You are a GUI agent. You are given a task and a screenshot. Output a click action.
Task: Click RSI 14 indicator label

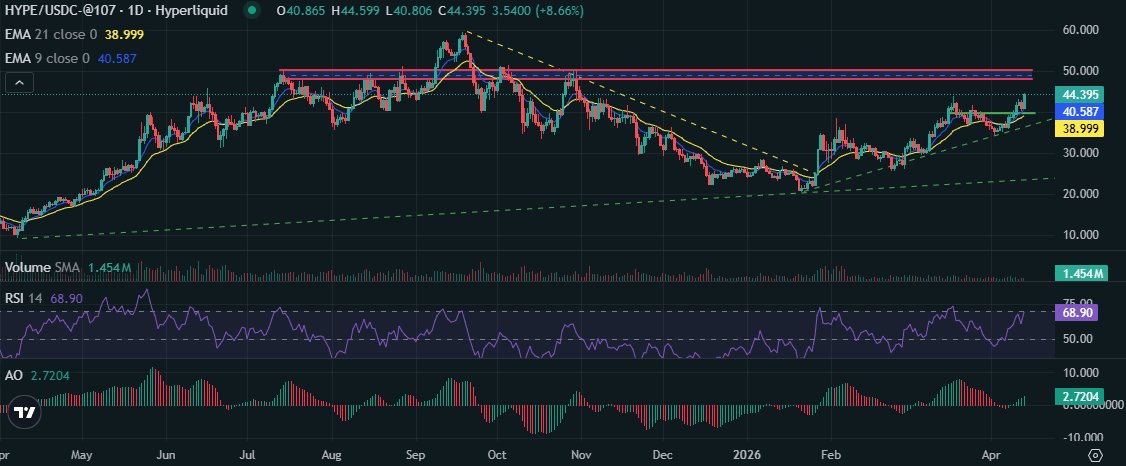tap(24, 298)
